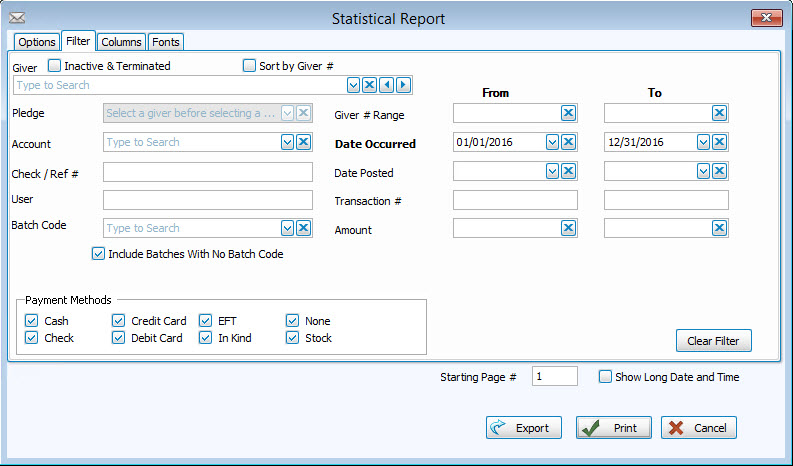Go to previous giver with left arrow

[386, 85]
